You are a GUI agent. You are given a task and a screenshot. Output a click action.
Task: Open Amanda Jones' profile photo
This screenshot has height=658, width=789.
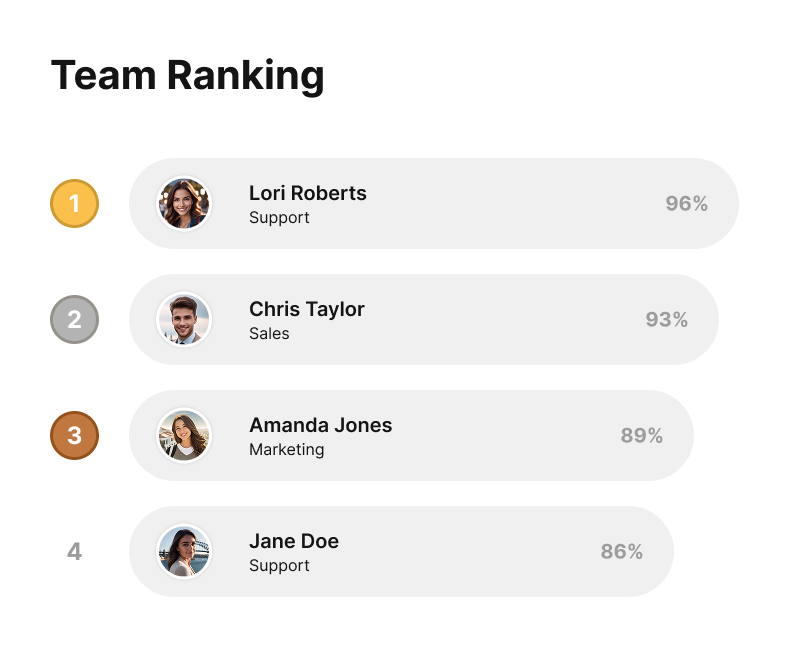tap(184, 436)
